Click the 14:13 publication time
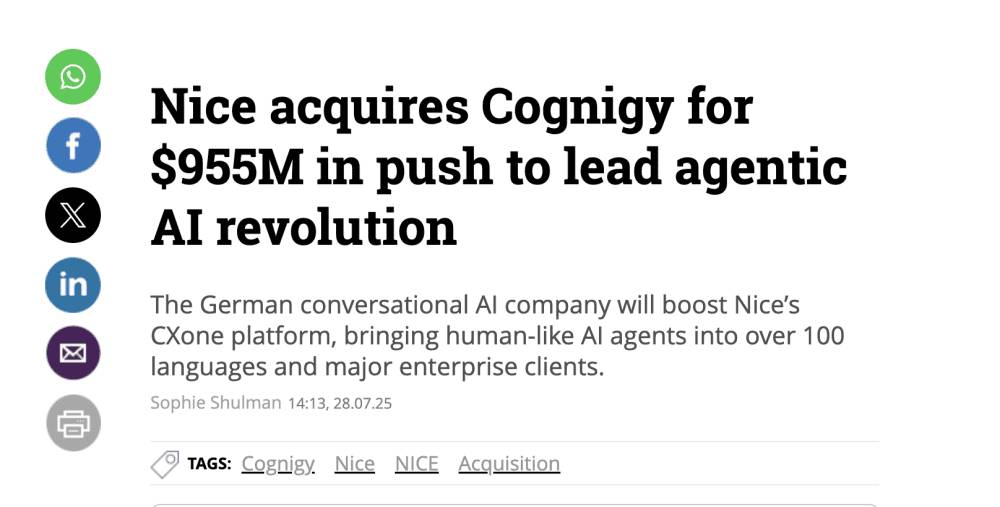The height and width of the screenshot is (507, 1000). (306, 403)
